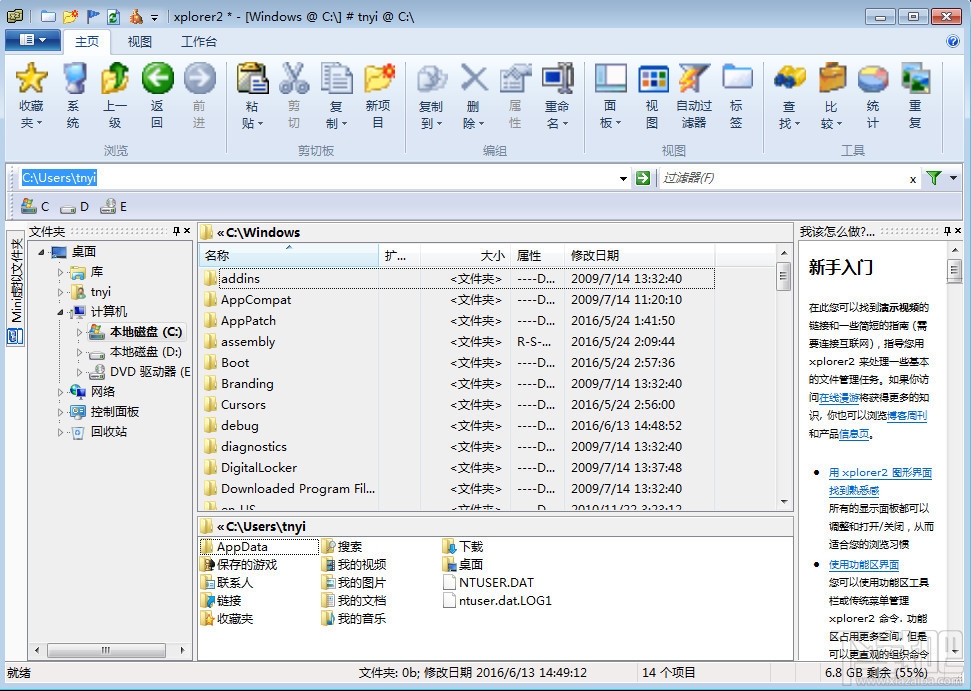The width and height of the screenshot is (971, 691).
Task: Go up one level with 上一级
Action: 115,78
